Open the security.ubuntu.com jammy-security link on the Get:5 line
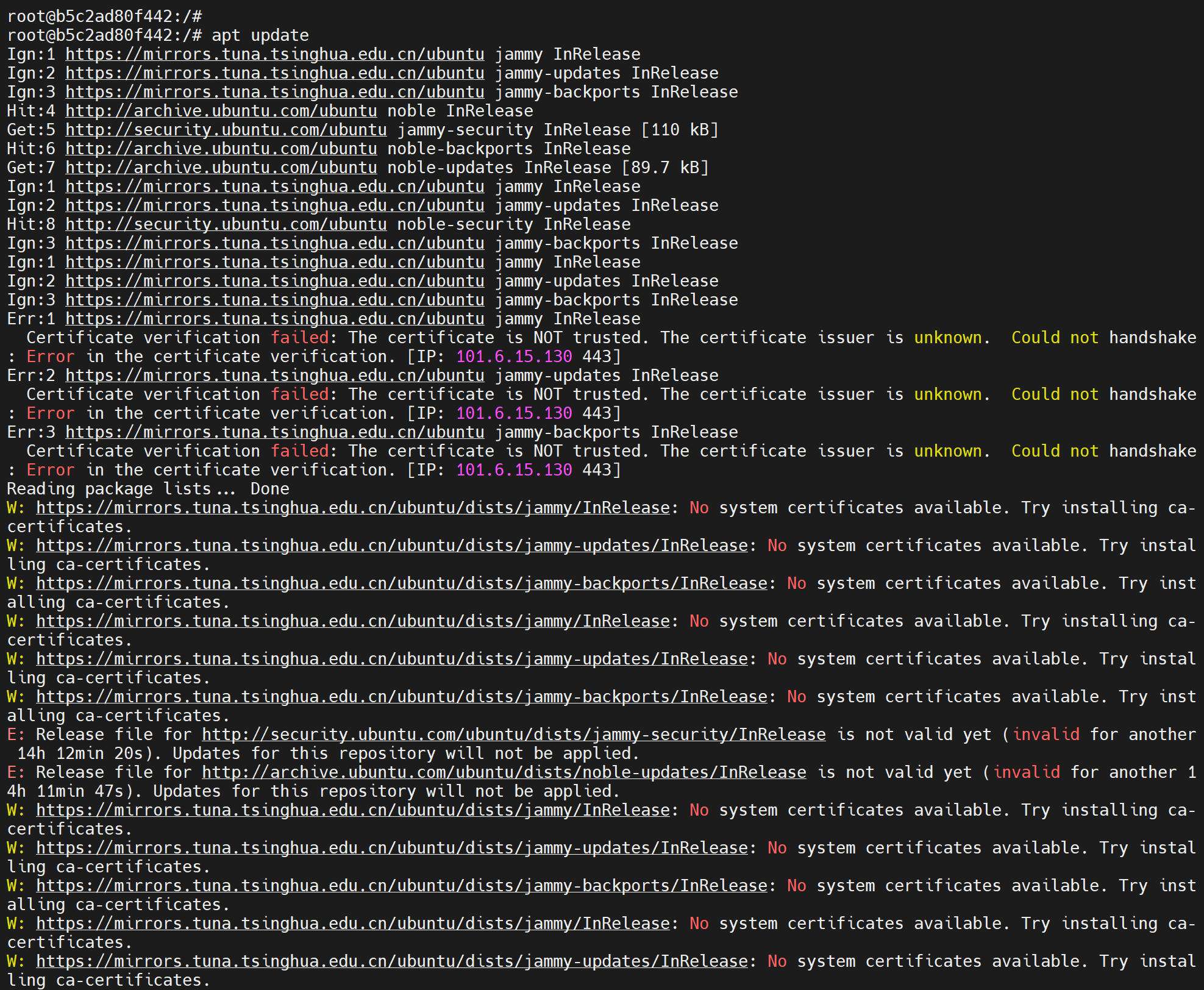This screenshot has height=990, width=1204. click(226, 130)
